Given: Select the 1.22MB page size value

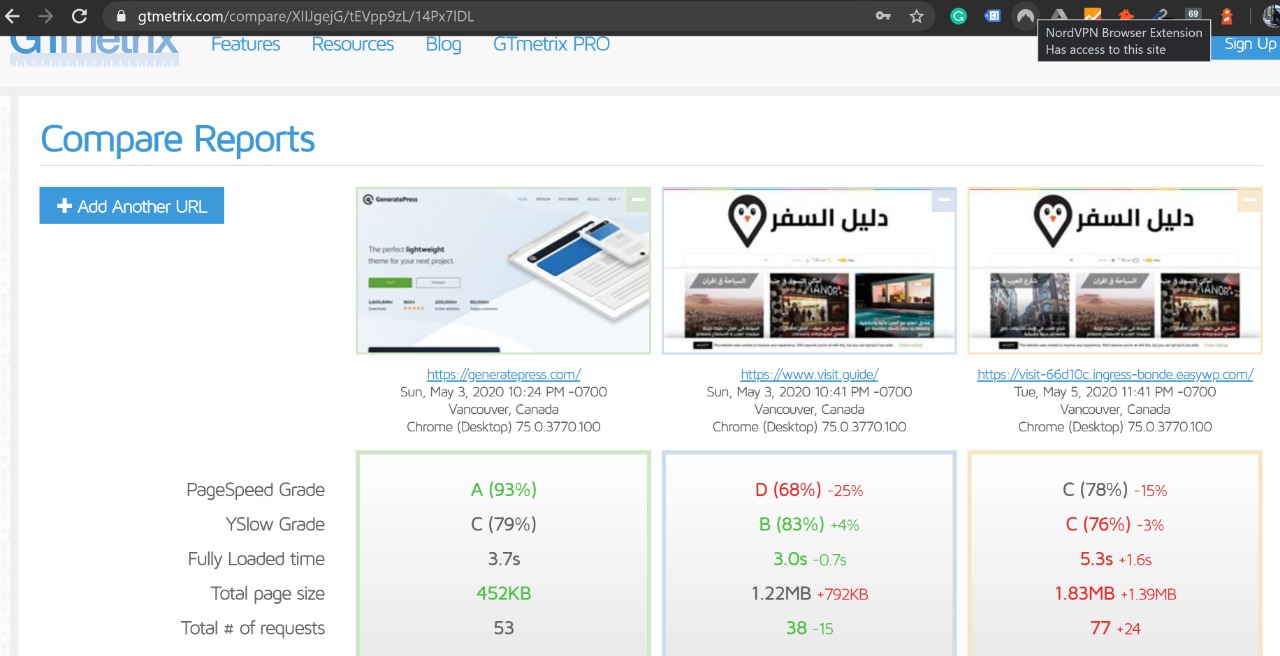Looking at the screenshot, I should tap(781, 593).
